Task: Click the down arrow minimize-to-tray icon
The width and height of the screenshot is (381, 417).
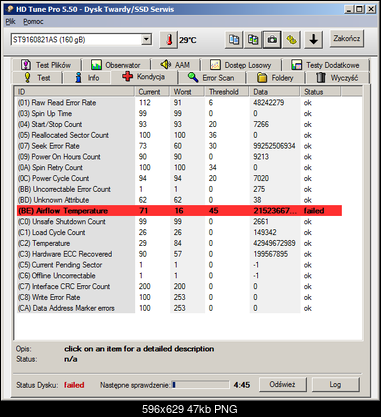Action: coord(313,40)
